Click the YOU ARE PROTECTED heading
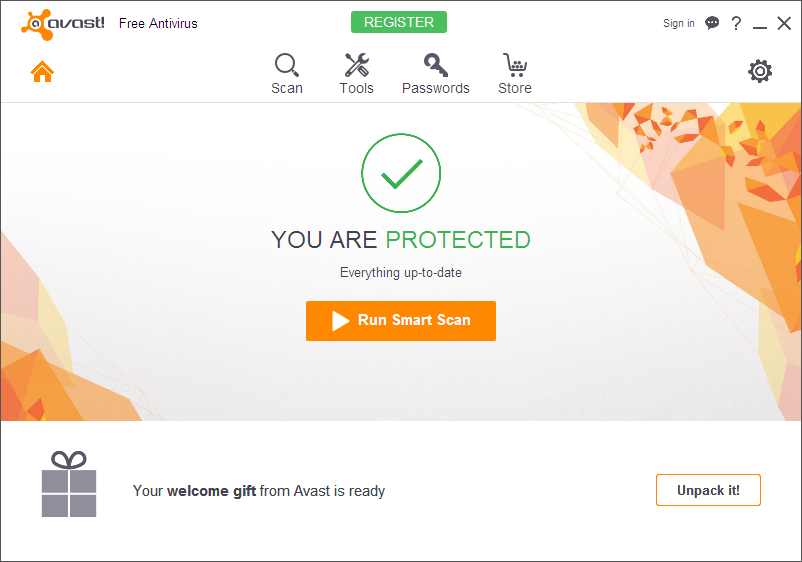The width and height of the screenshot is (802, 562). point(401,240)
